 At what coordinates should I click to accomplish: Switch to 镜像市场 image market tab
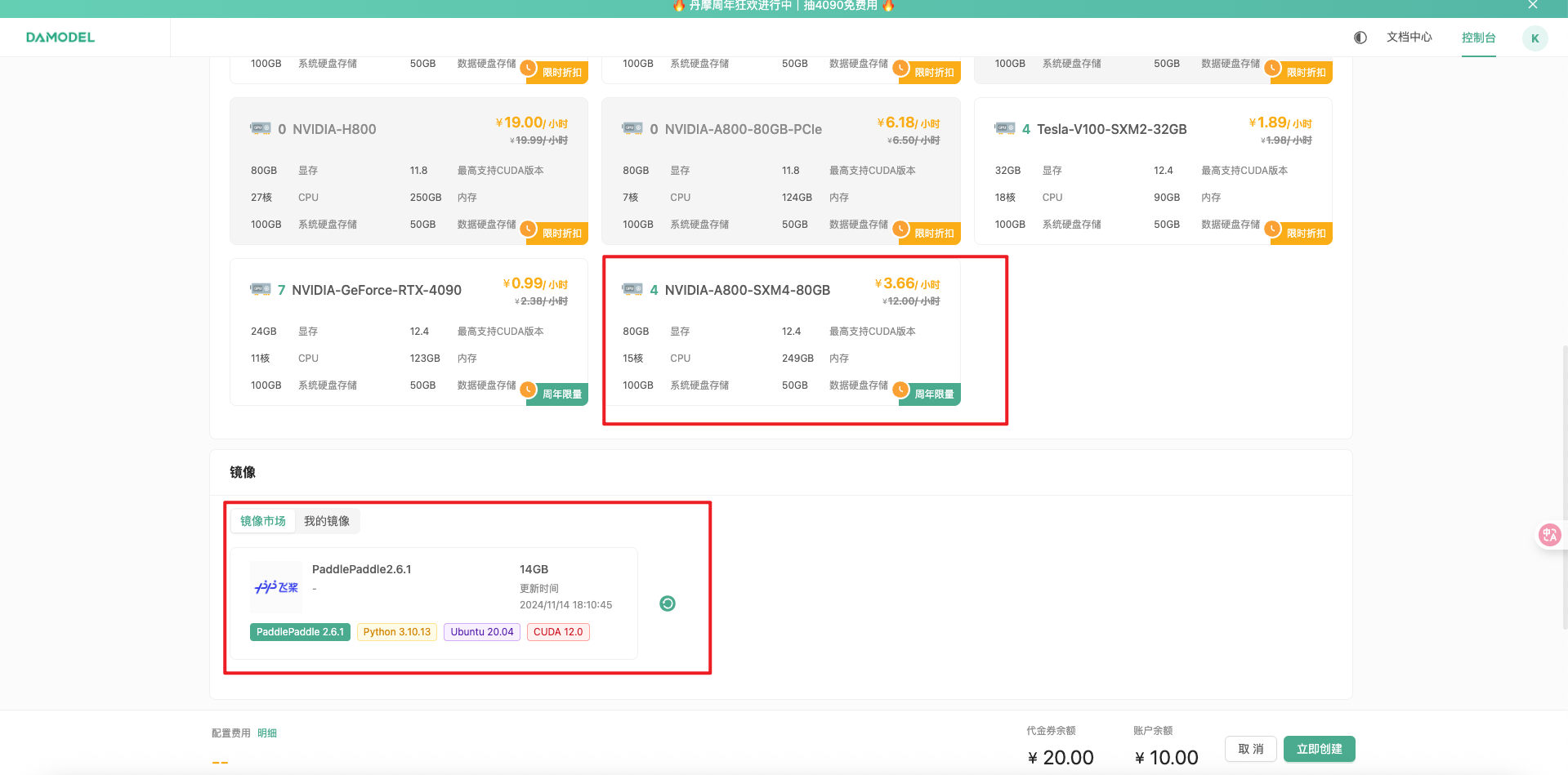(263, 521)
